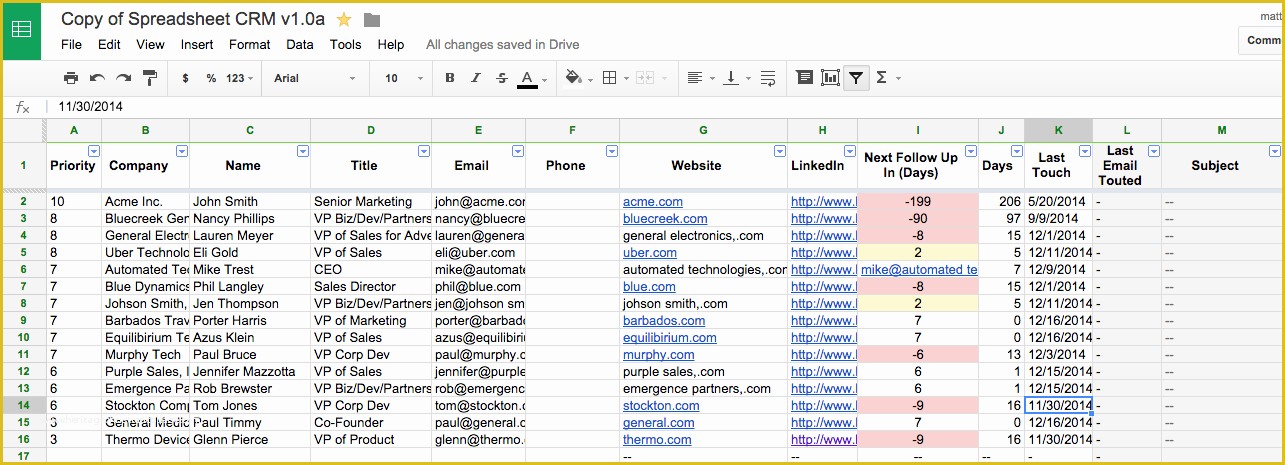1285x465 pixels.
Task: Open murphy.com website link
Action: point(658,355)
